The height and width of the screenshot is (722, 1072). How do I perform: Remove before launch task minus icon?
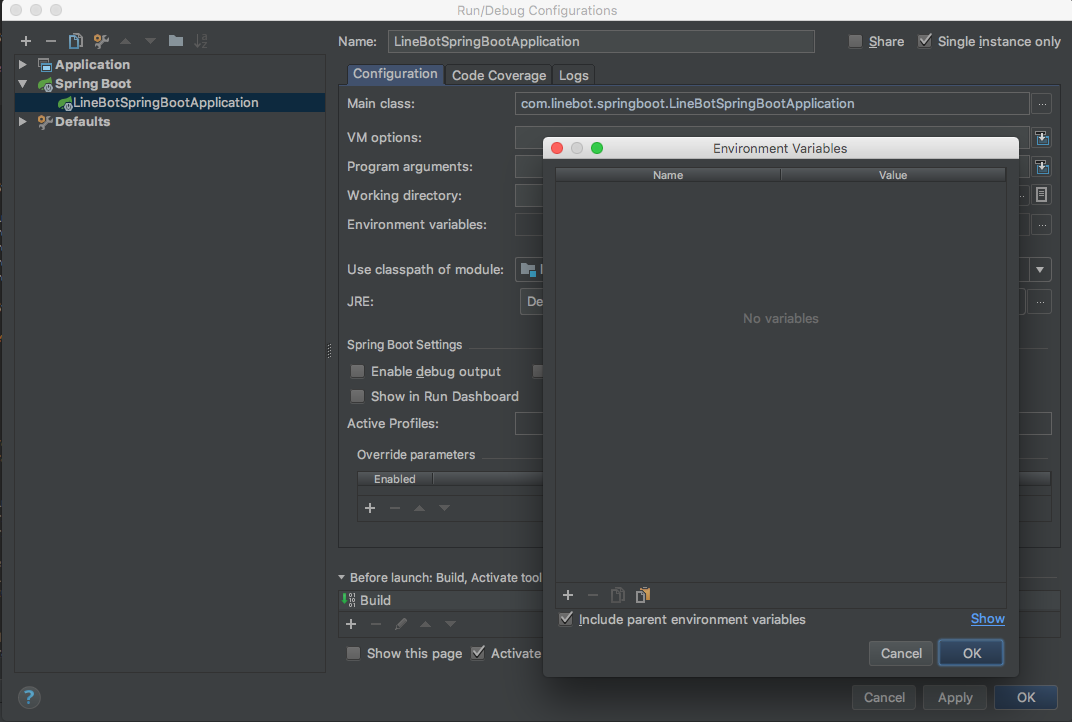click(375, 624)
